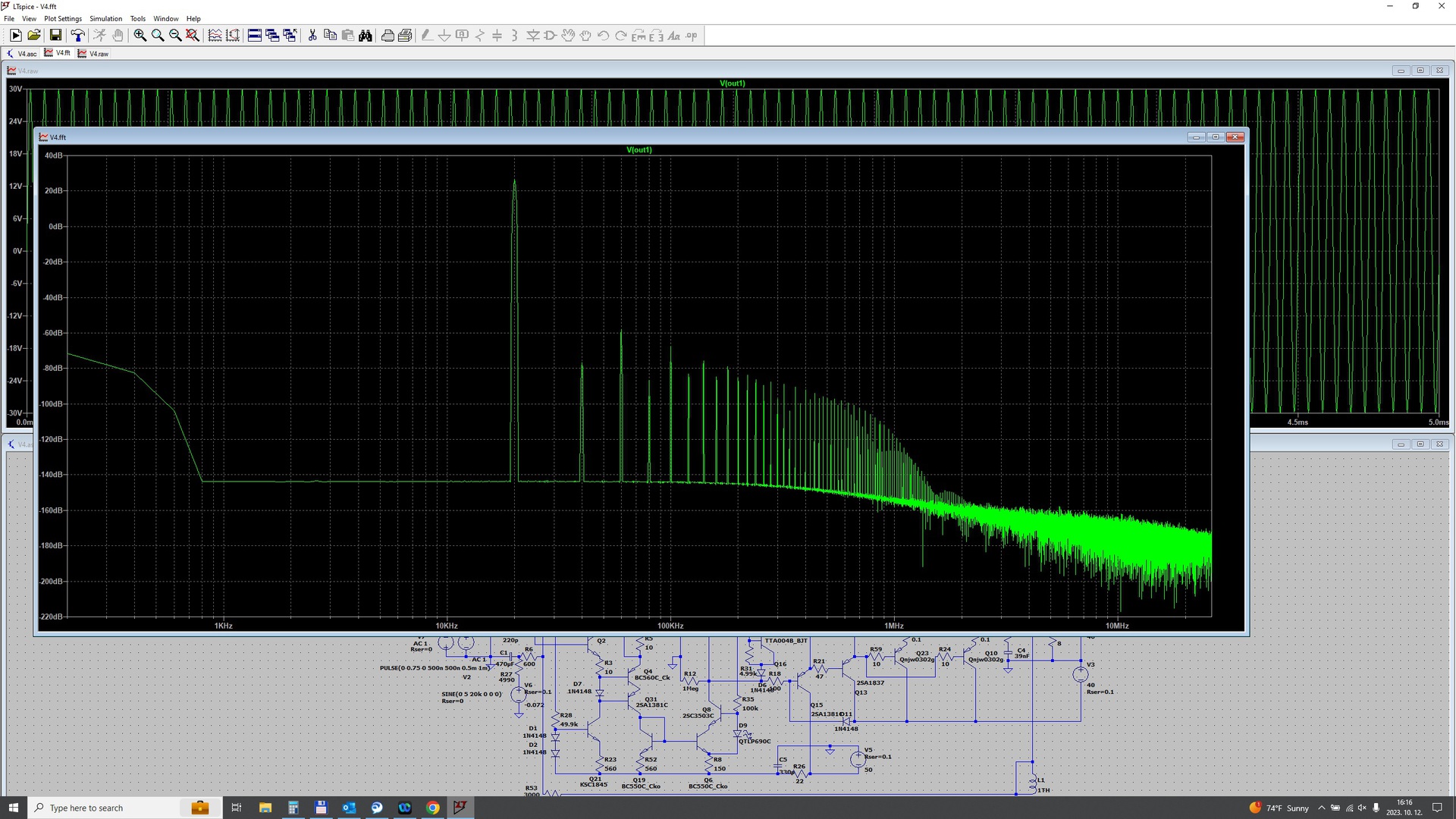Click Zoom Out magnifier icon

(175, 36)
